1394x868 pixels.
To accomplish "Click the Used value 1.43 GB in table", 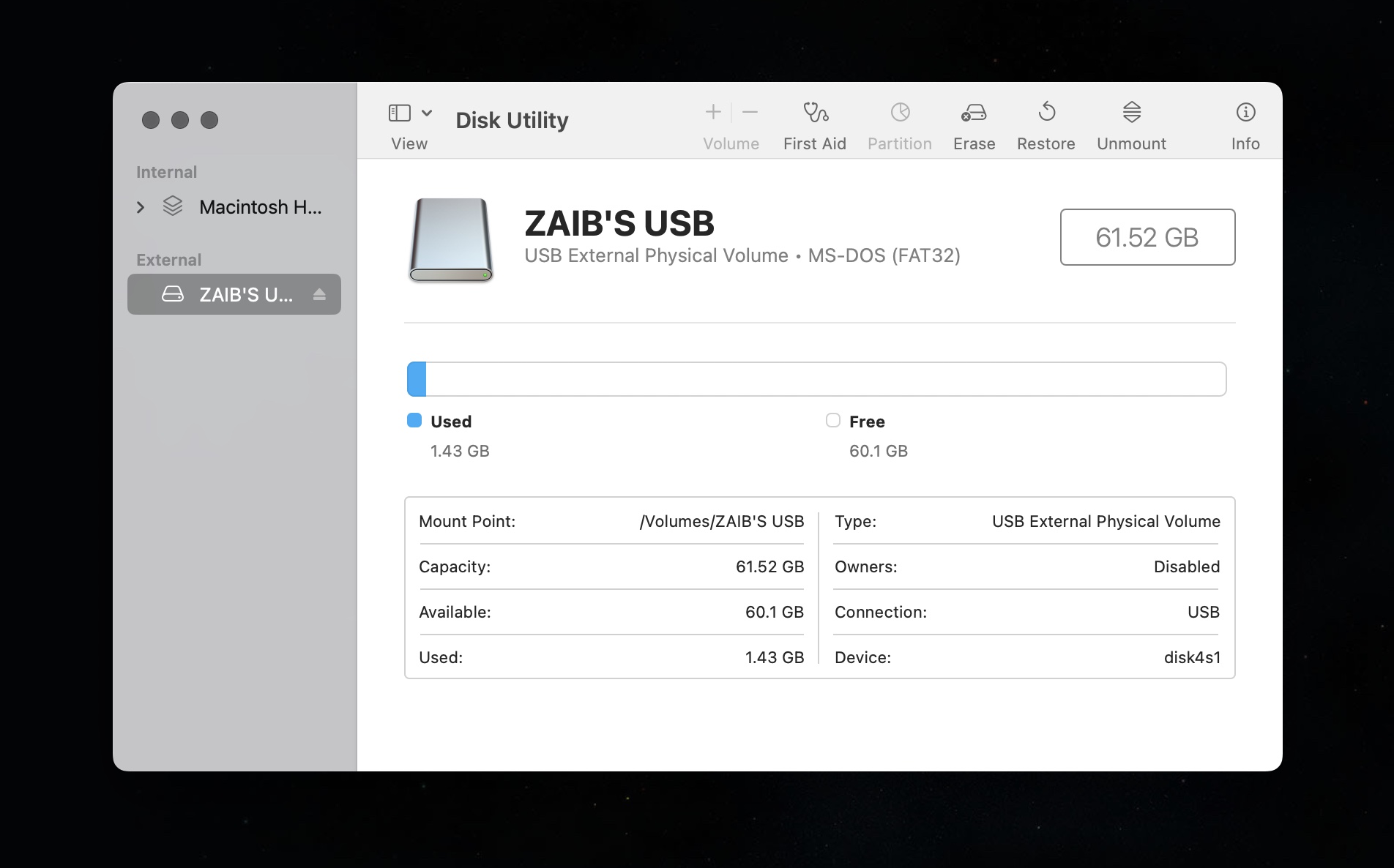I will (775, 657).
